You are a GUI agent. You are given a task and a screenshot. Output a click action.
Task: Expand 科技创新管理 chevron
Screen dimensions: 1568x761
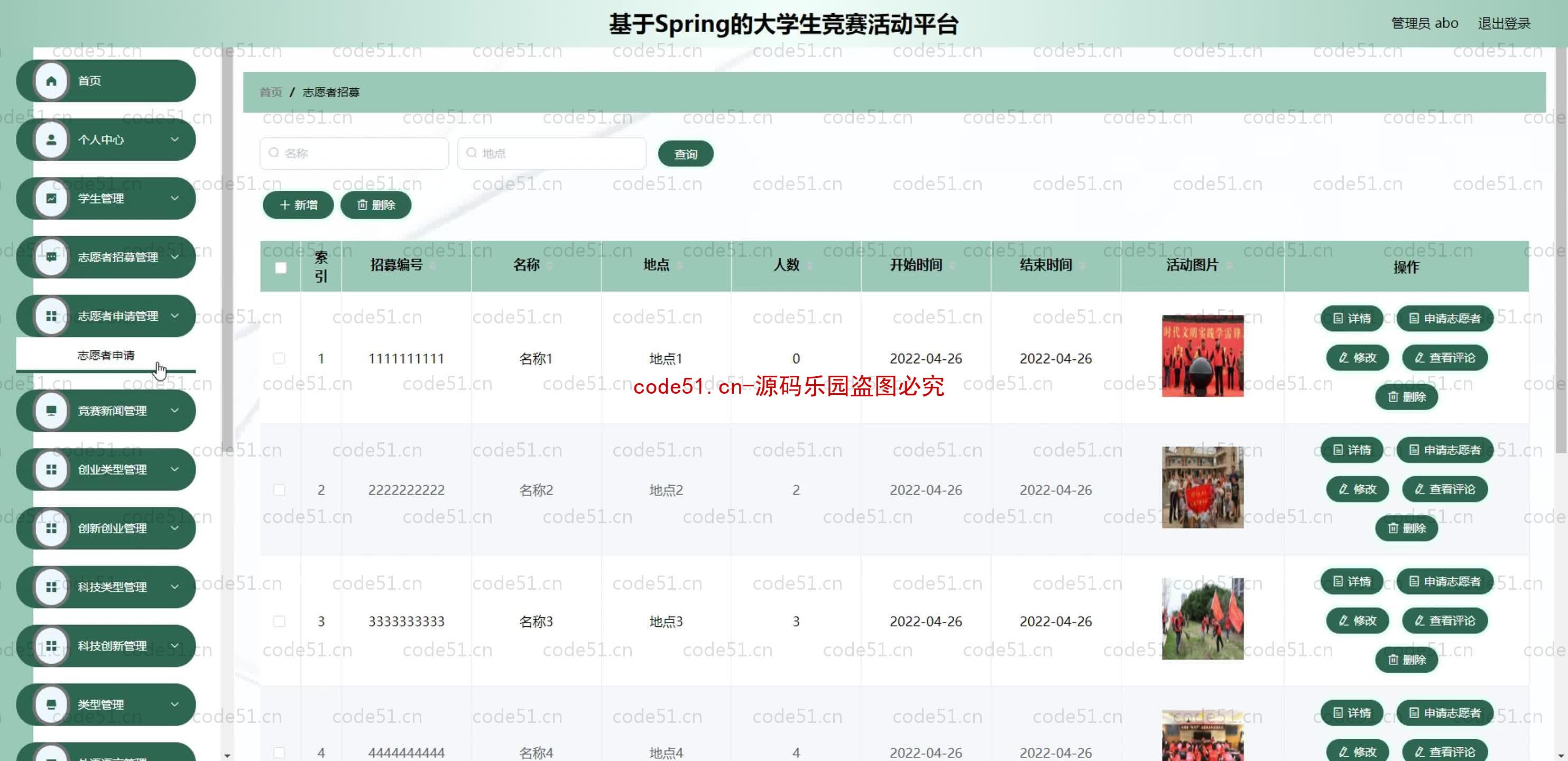pyautogui.click(x=174, y=645)
